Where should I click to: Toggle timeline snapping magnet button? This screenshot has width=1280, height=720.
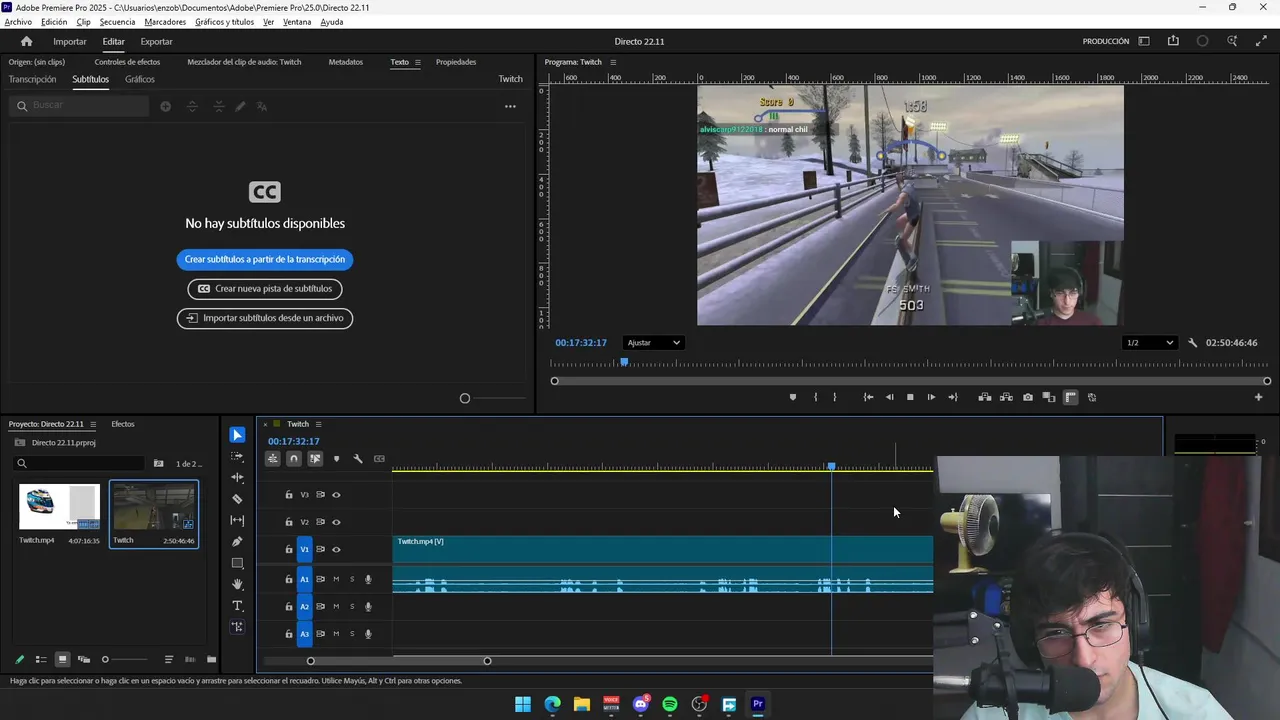[x=293, y=459]
